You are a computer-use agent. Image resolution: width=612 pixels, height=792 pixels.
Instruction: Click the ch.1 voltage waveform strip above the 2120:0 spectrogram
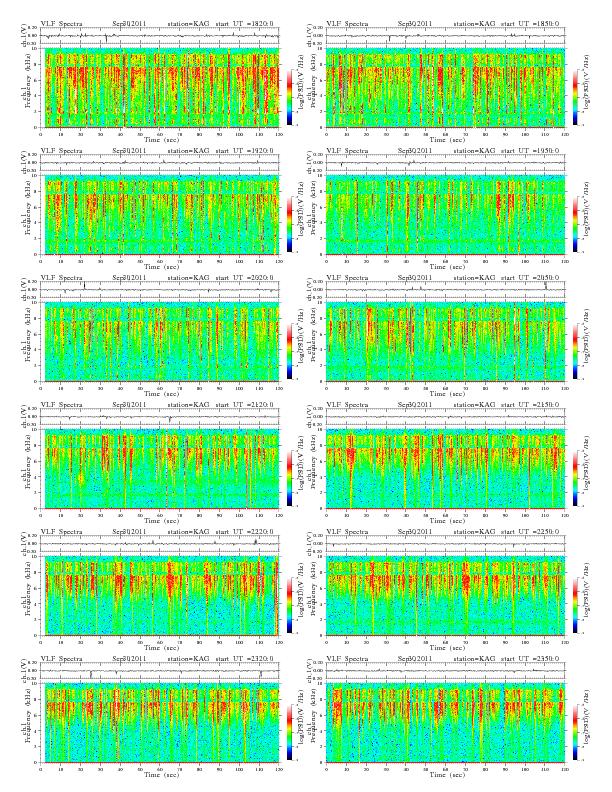point(160,417)
